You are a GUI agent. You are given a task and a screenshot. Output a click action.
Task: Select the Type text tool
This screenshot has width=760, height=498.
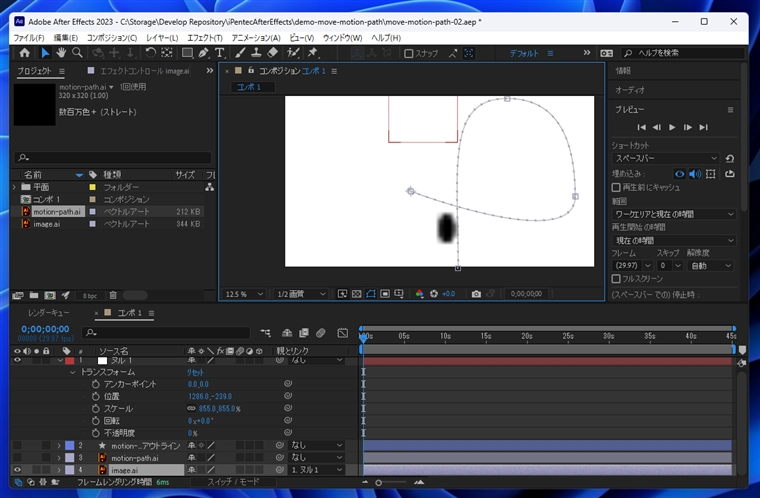tap(220, 53)
